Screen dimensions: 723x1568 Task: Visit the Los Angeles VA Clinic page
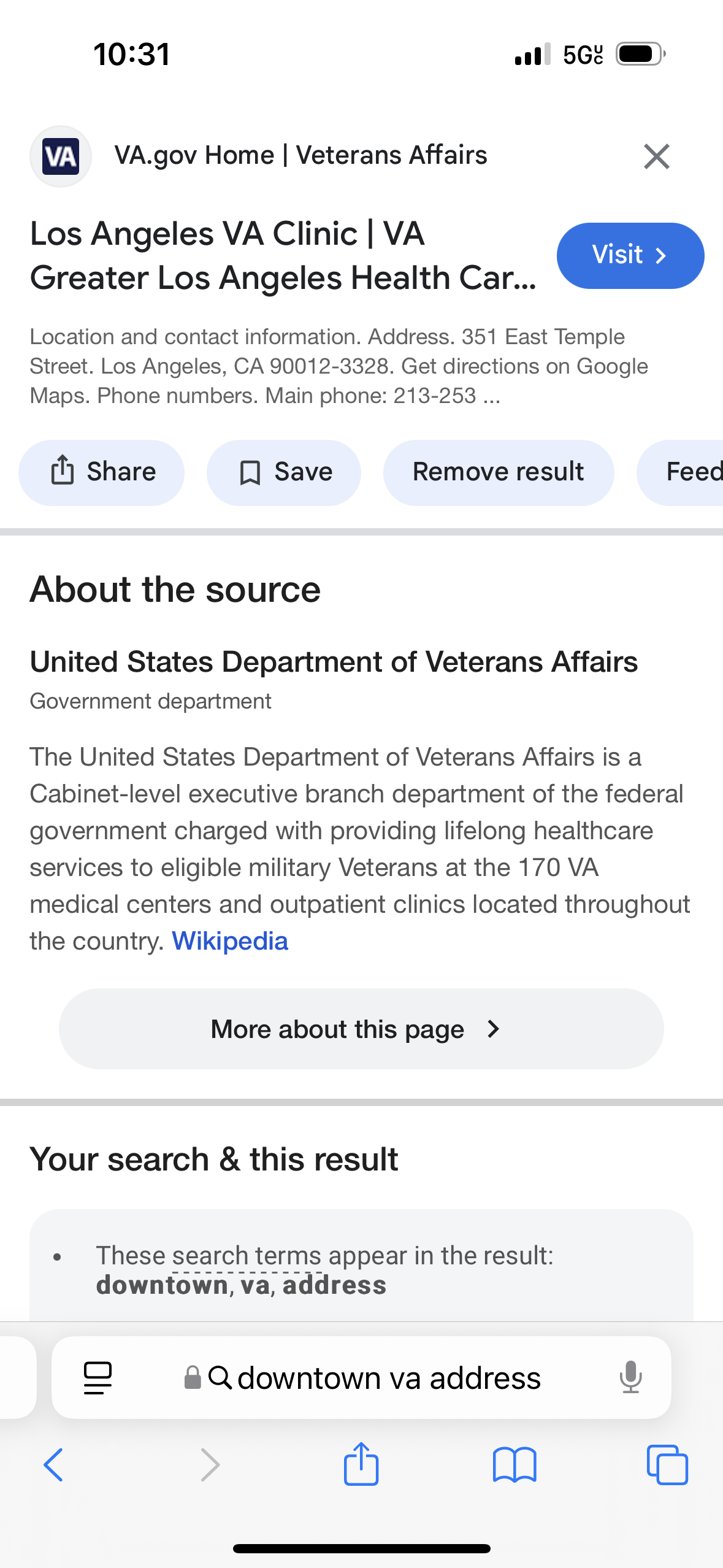630,256
